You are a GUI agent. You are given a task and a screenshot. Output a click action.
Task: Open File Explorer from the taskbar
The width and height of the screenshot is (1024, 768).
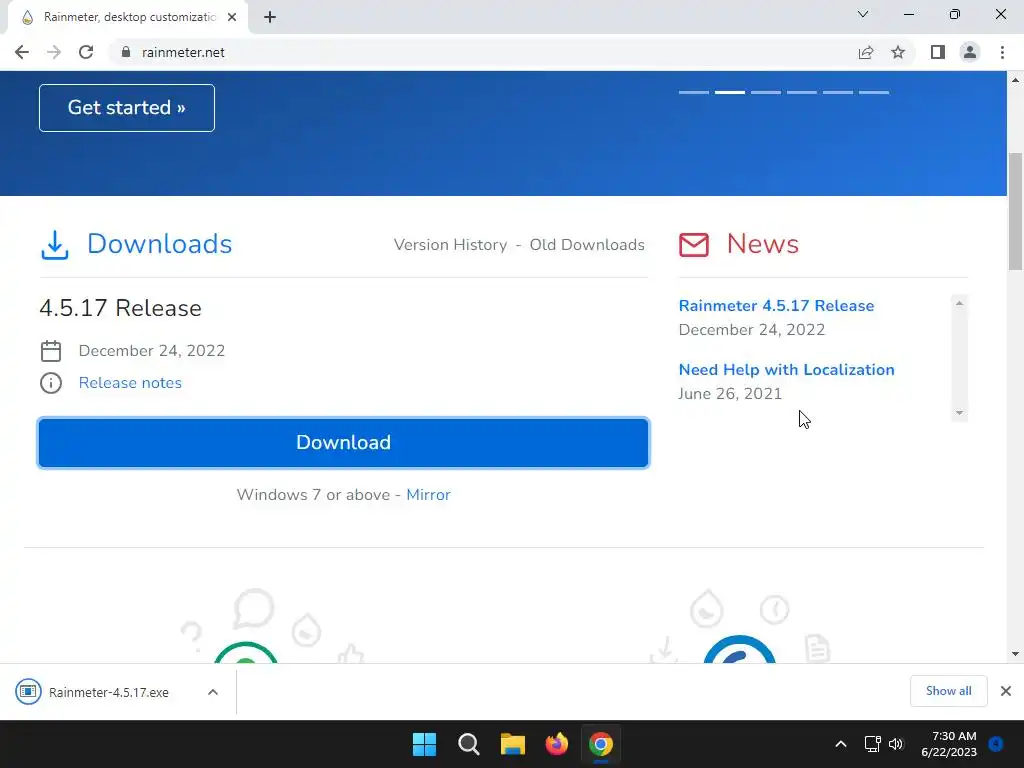[x=513, y=744]
